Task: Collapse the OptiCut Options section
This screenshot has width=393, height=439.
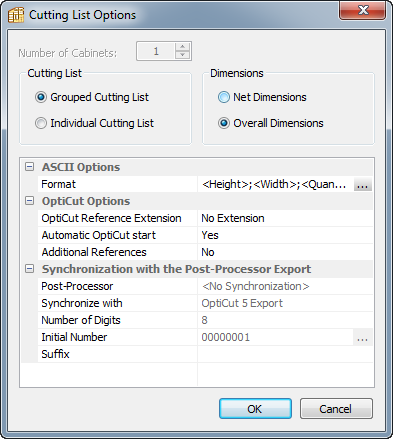Action: [30, 201]
